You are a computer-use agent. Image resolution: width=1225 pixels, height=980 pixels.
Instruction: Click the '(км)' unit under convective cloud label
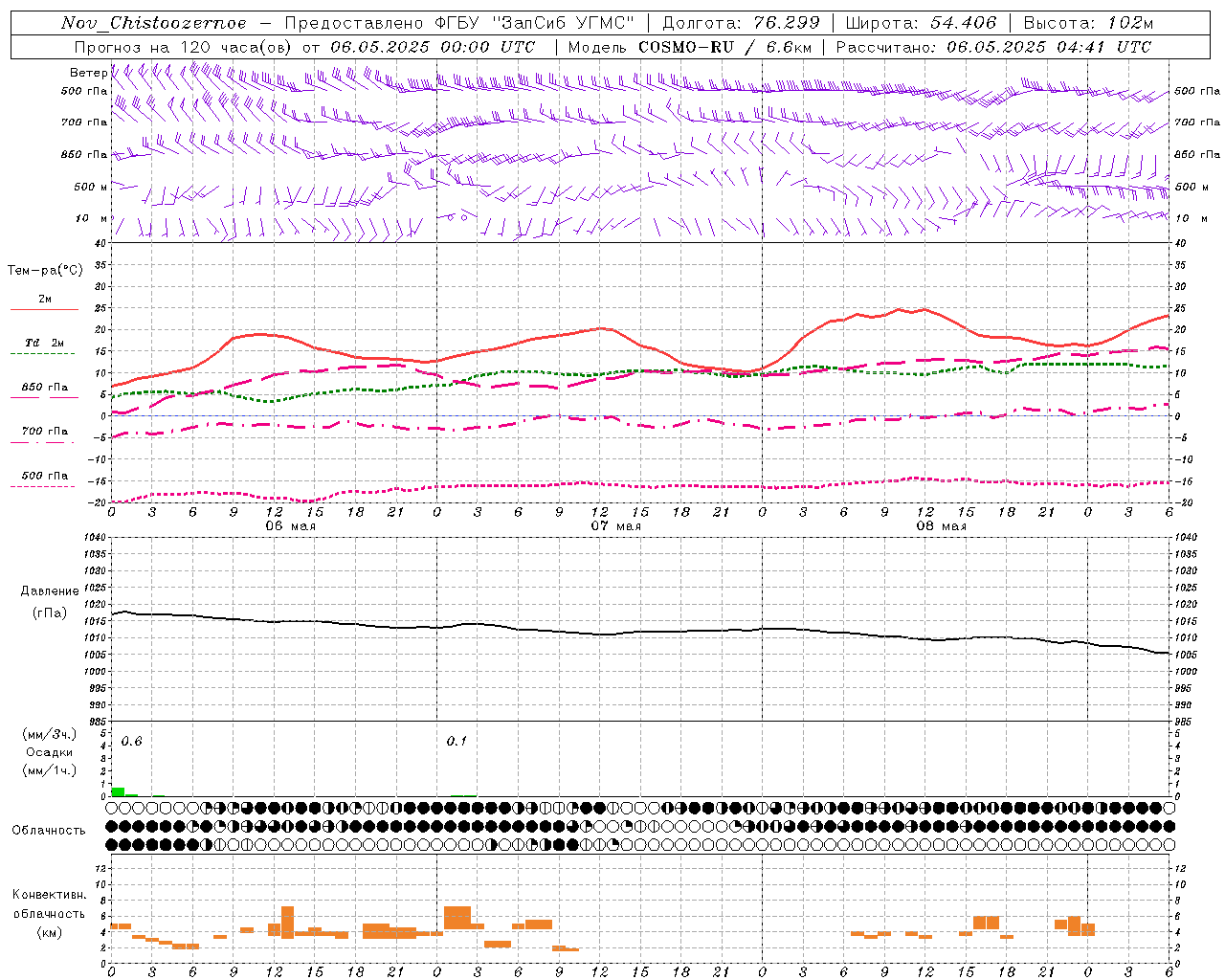(50, 932)
